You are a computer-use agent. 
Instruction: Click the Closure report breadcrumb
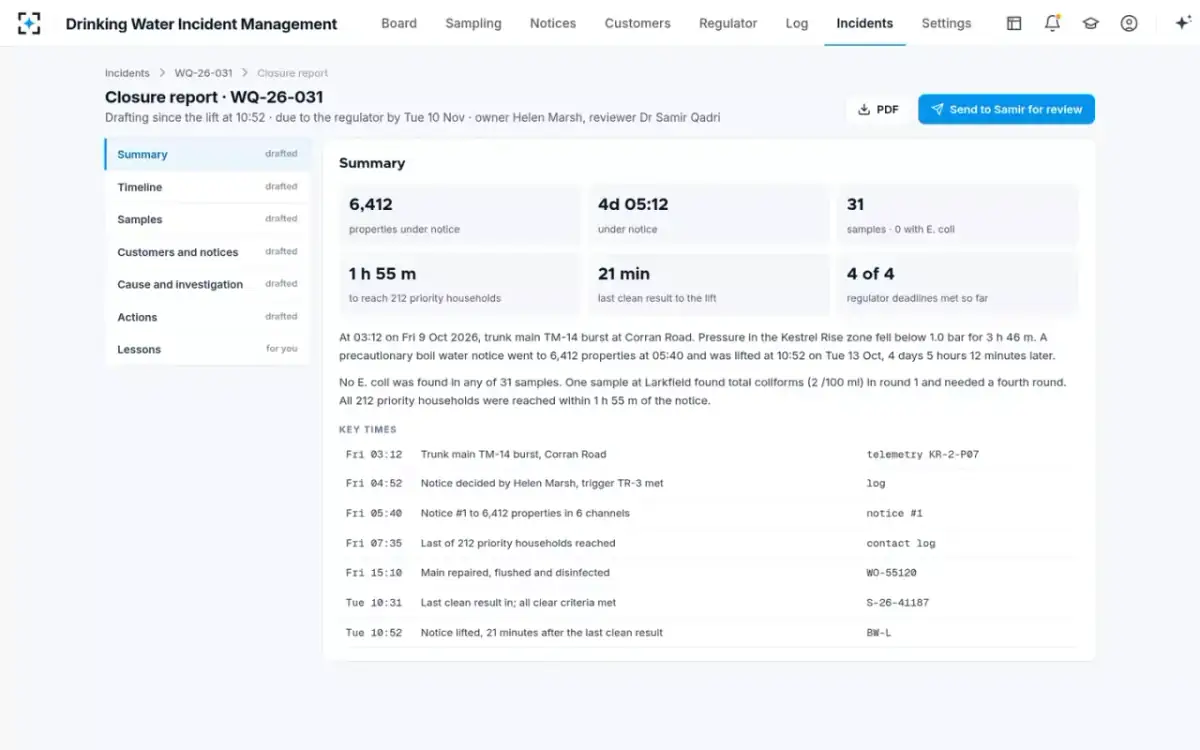(292, 73)
